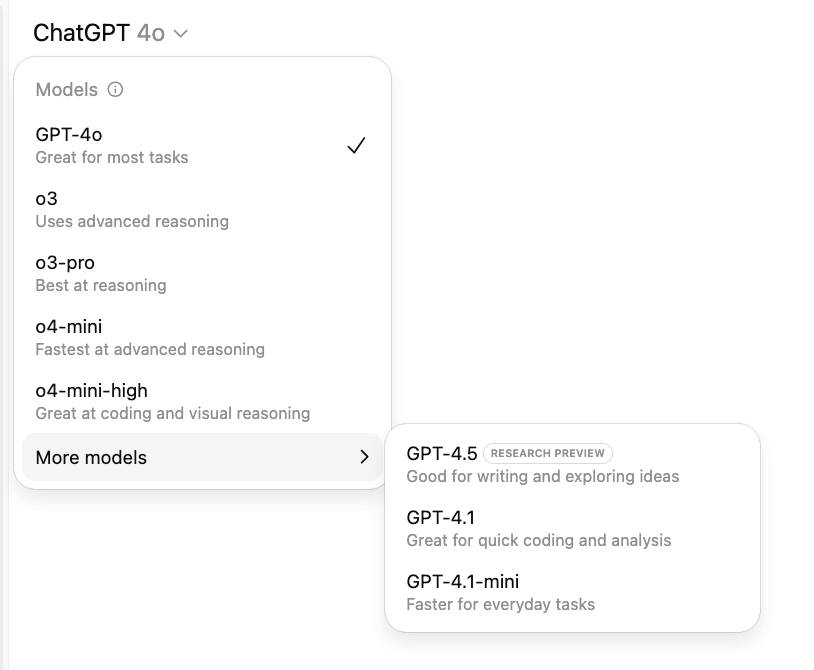Choose GPT-4.5 from the submenu
814x670 pixels.
coord(442,454)
